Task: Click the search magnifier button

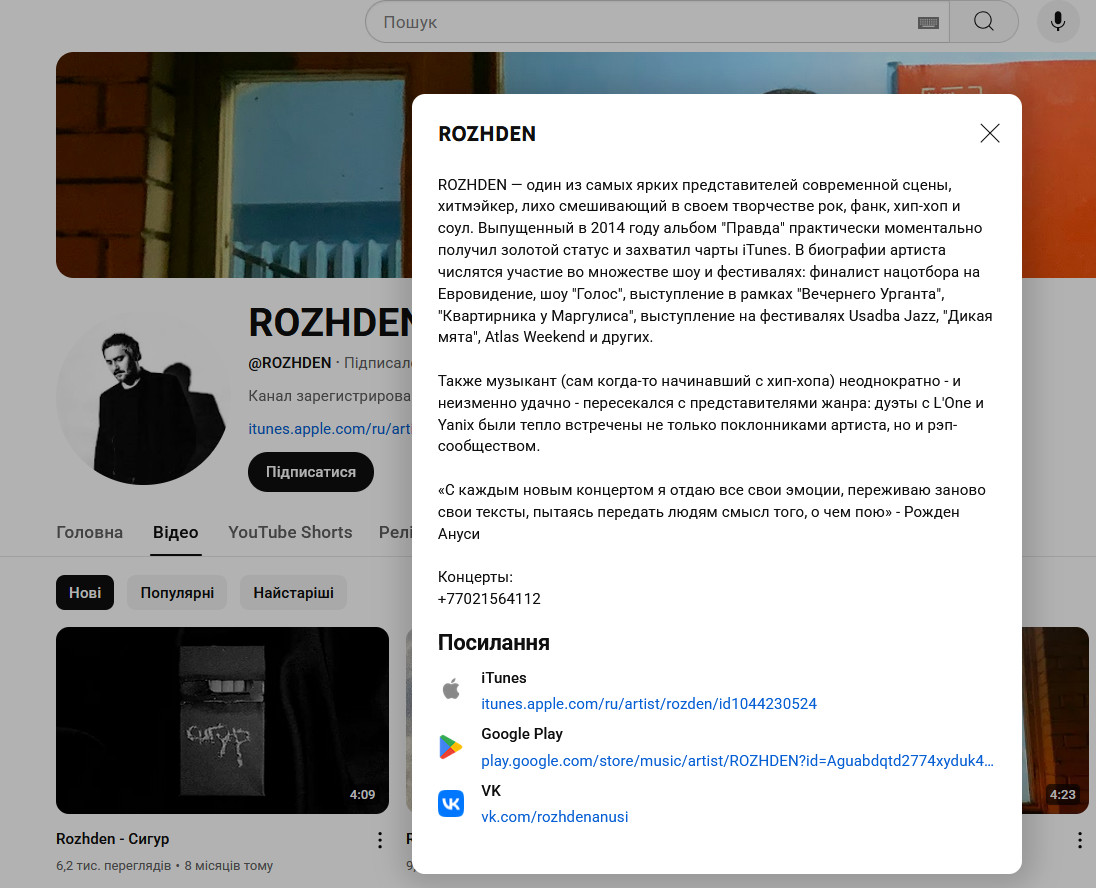Action: point(983,22)
